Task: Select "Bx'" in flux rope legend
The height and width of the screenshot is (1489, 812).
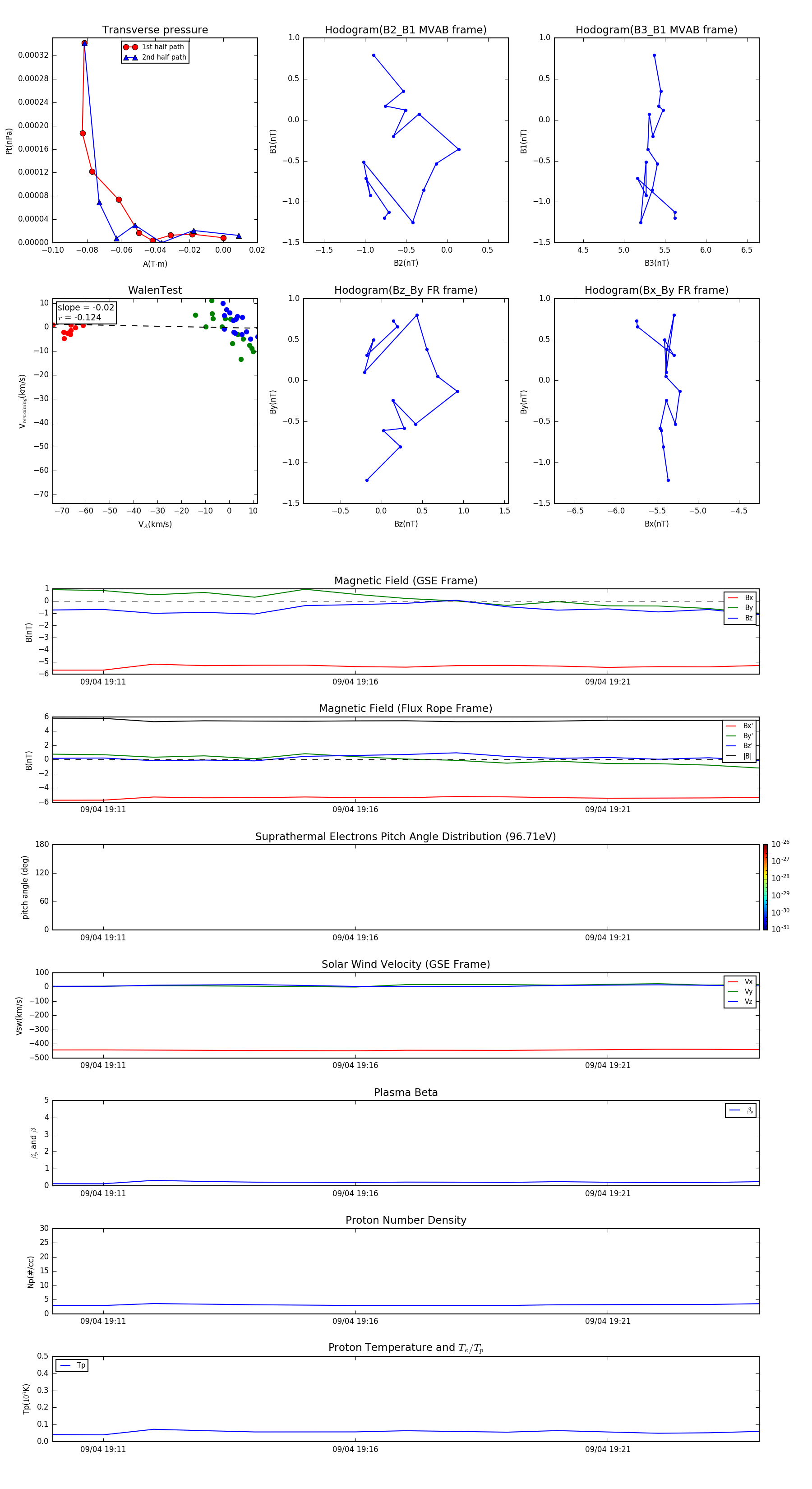Action: point(740,726)
